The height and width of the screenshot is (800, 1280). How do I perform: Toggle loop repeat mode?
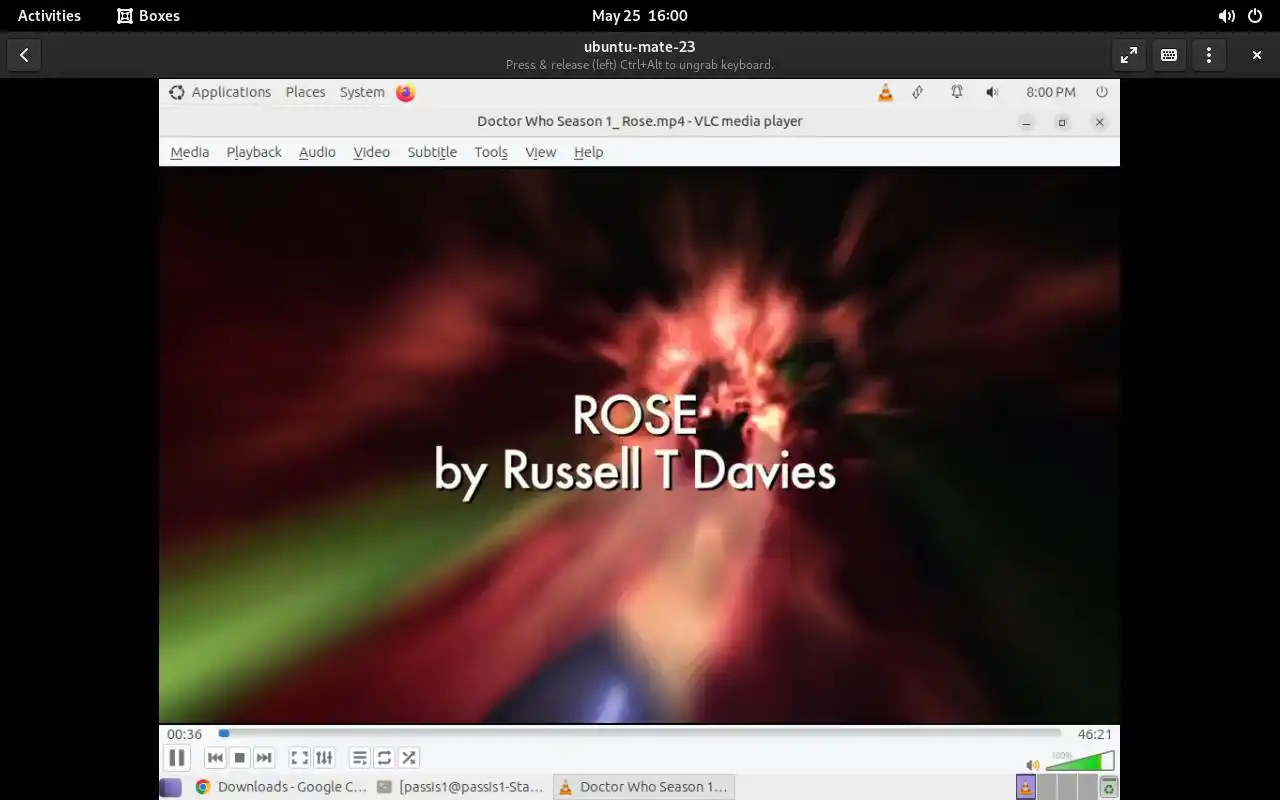point(384,758)
